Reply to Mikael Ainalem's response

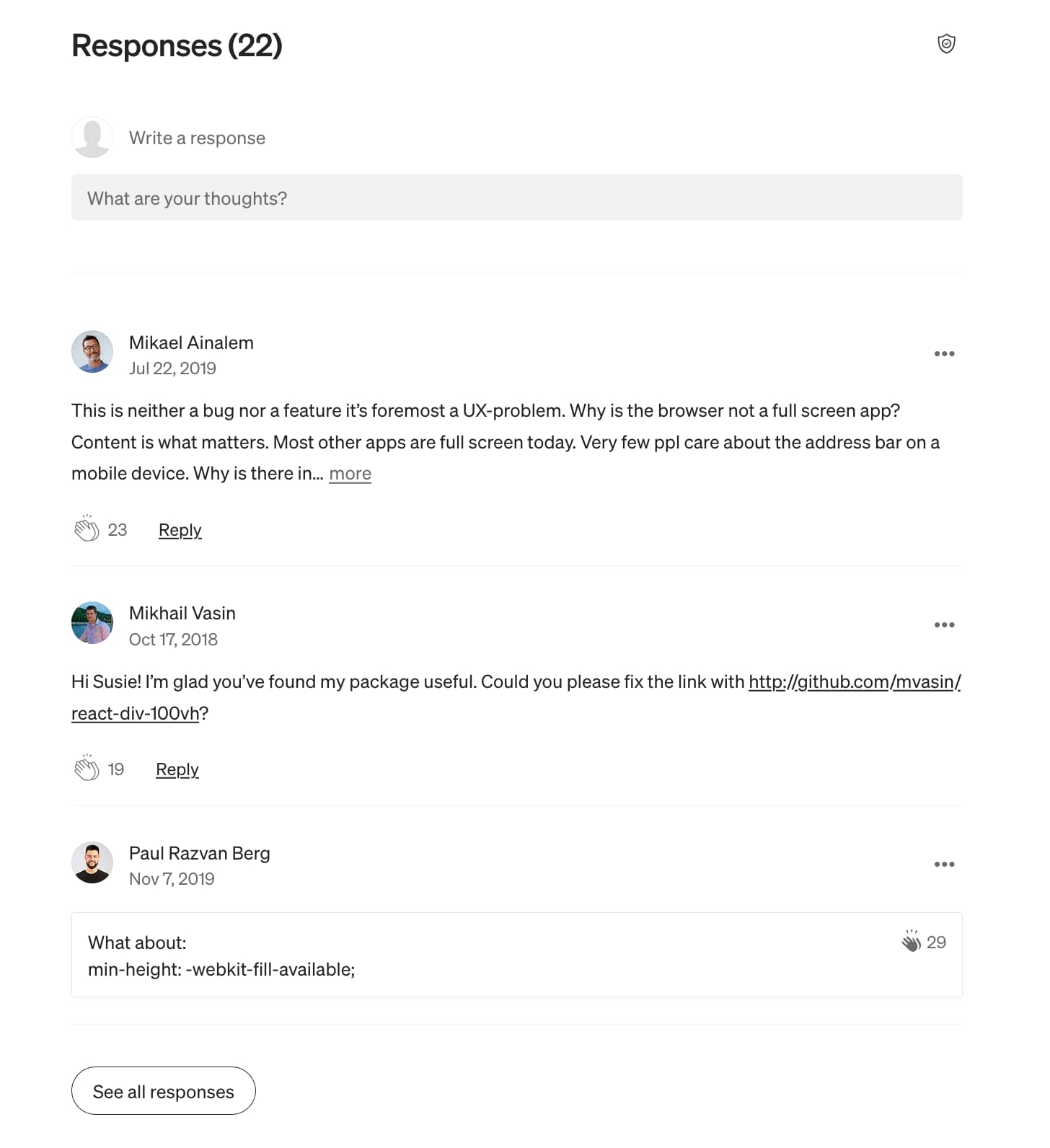pyautogui.click(x=180, y=530)
